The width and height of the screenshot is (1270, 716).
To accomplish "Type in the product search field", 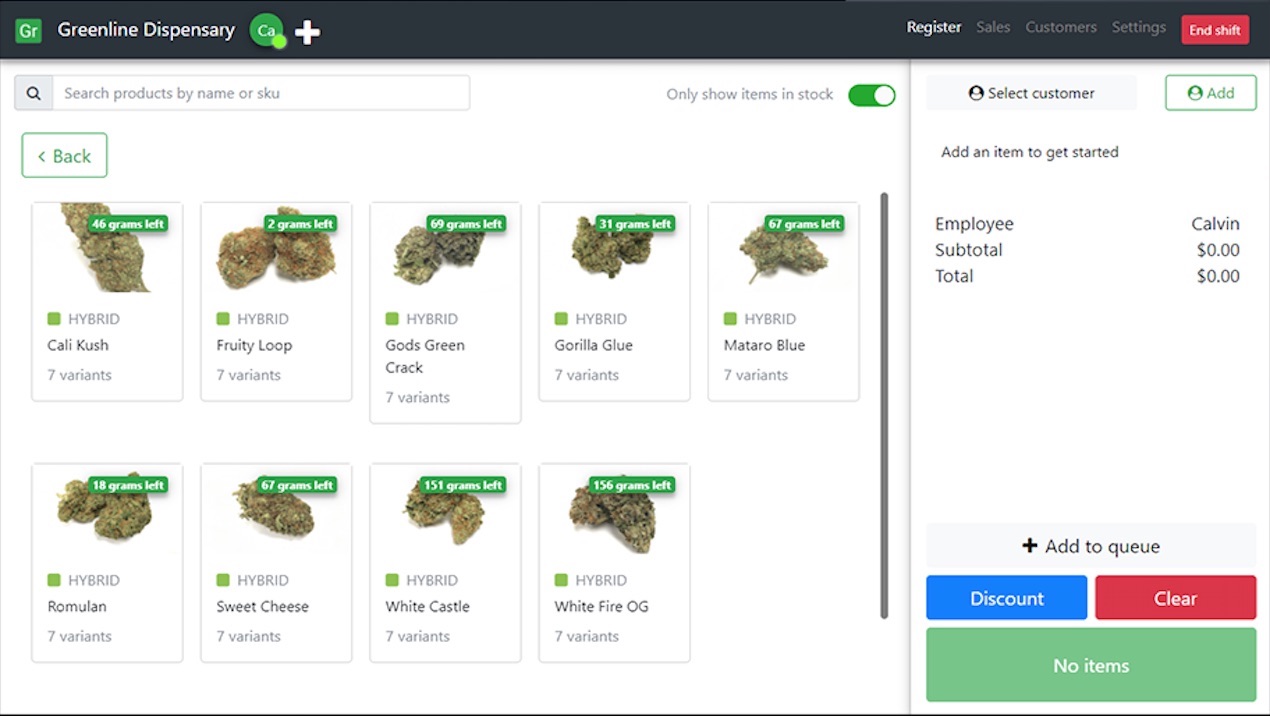I will point(260,93).
